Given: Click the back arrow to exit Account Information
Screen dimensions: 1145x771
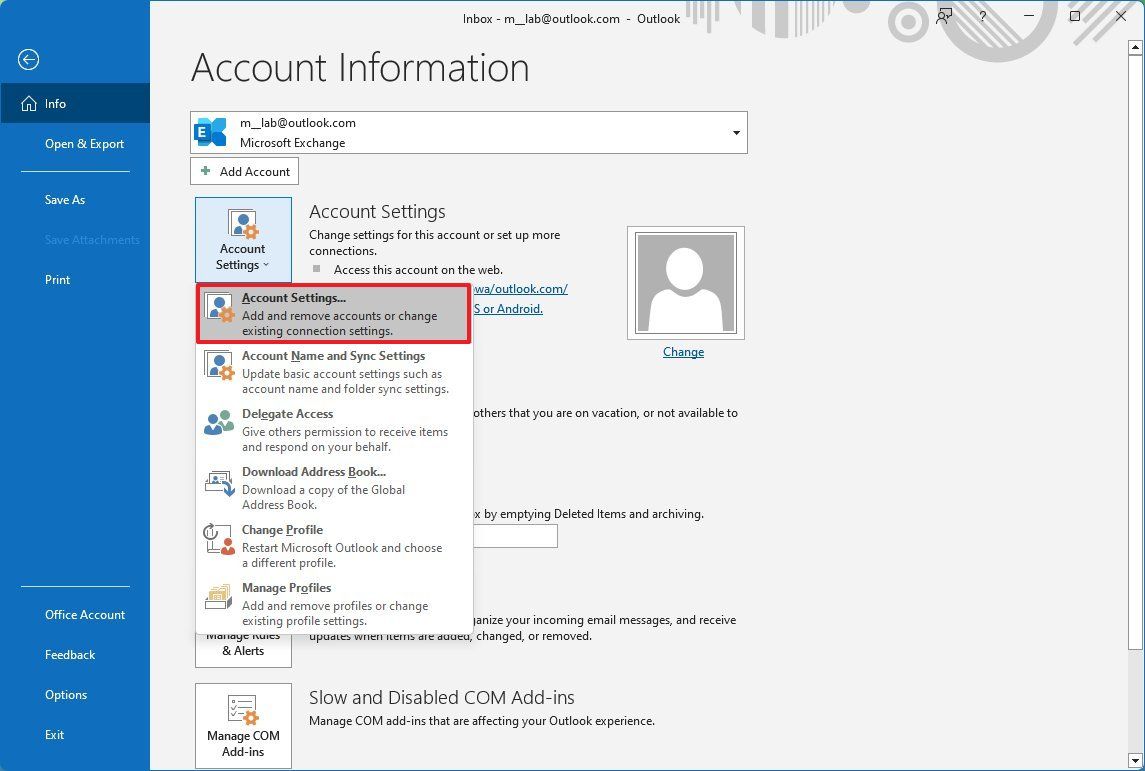Looking at the screenshot, I should click(x=28, y=60).
